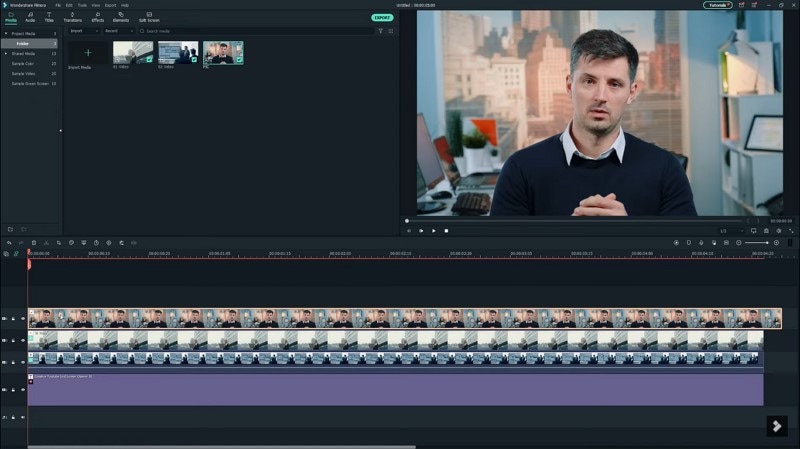Click the Delete trash icon in timeline toolbar
800x449 pixels.
pos(34,243)
